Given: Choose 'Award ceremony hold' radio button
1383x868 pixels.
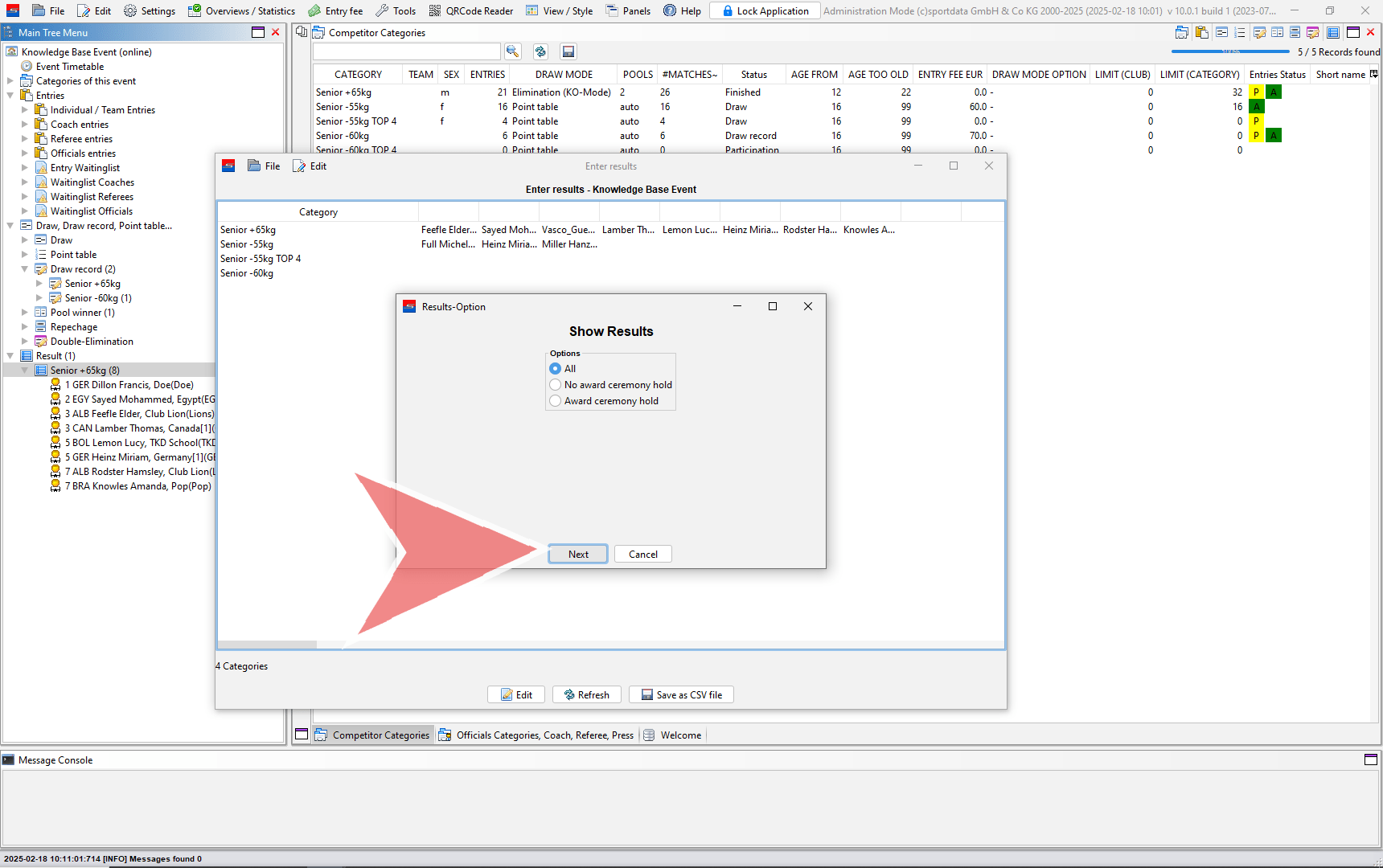Looking at the screenshot, I should (x=556, y=401).
